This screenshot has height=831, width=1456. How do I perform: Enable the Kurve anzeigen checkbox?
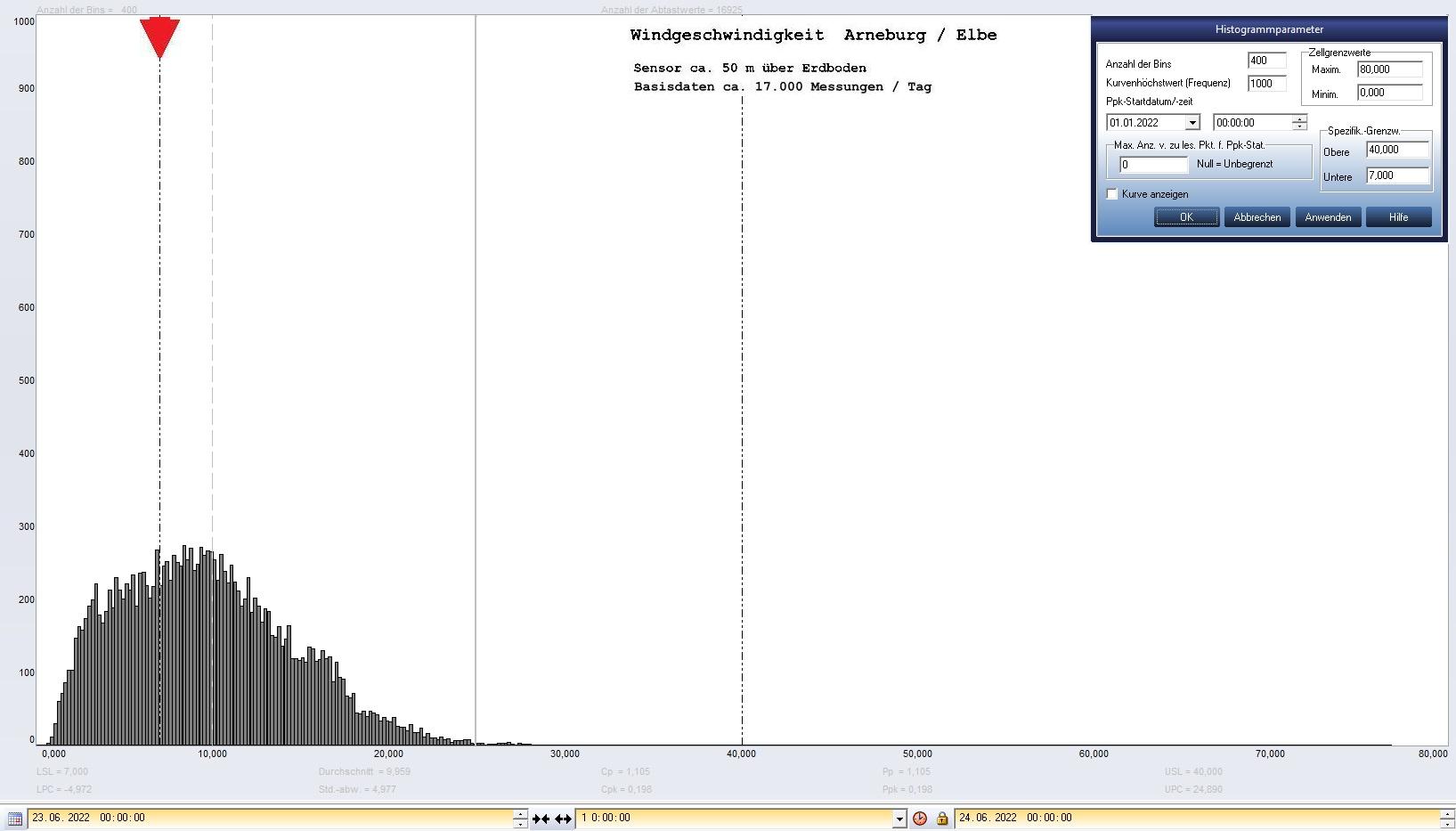coord(1112,194)
